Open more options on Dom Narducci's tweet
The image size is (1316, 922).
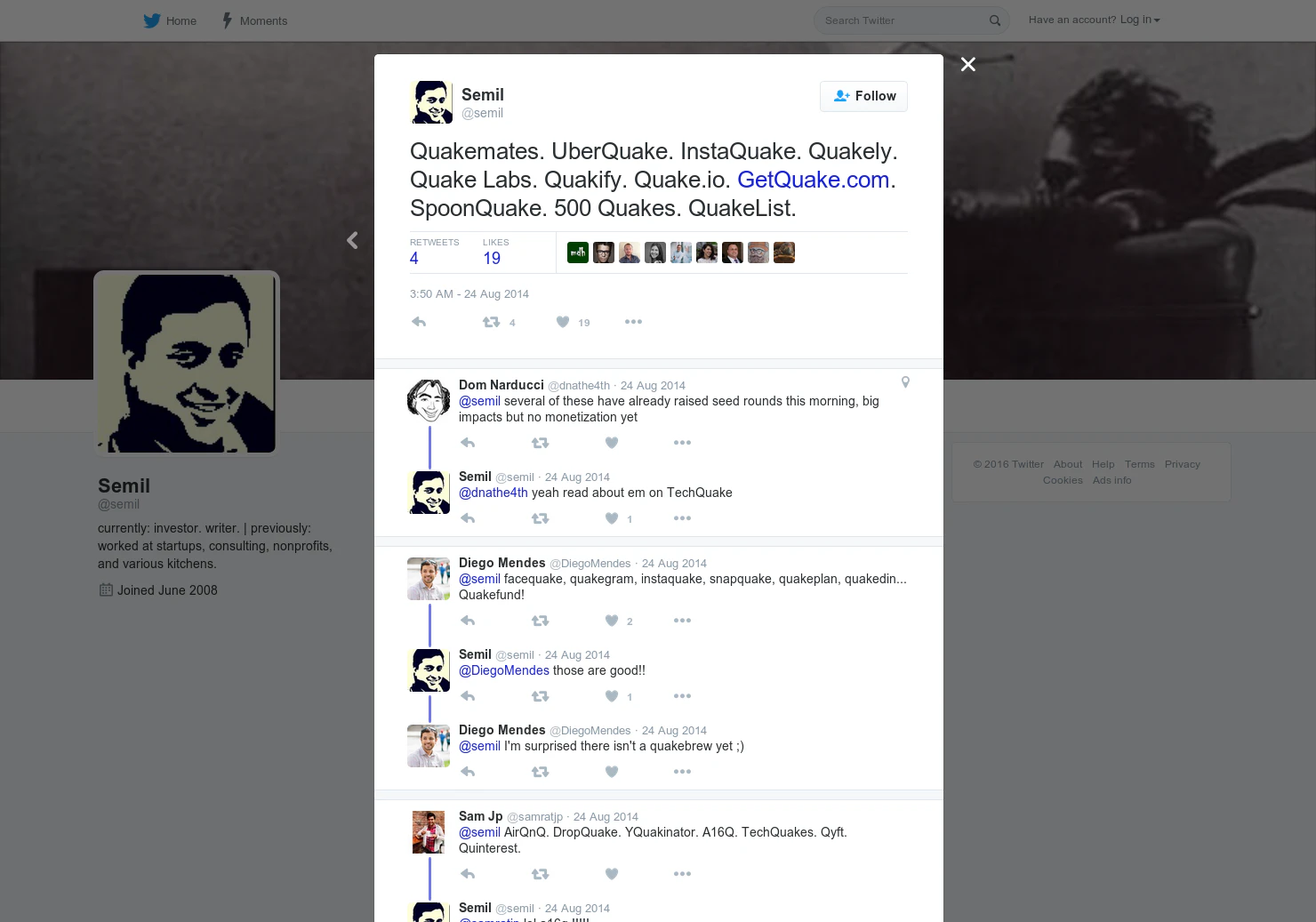coord(682,443)
